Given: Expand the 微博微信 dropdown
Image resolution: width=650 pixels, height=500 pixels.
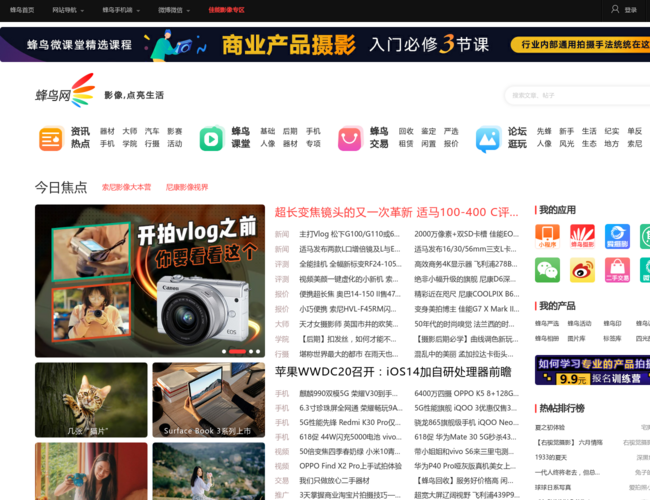Looking at the screenshot, I should click(172, 9).
